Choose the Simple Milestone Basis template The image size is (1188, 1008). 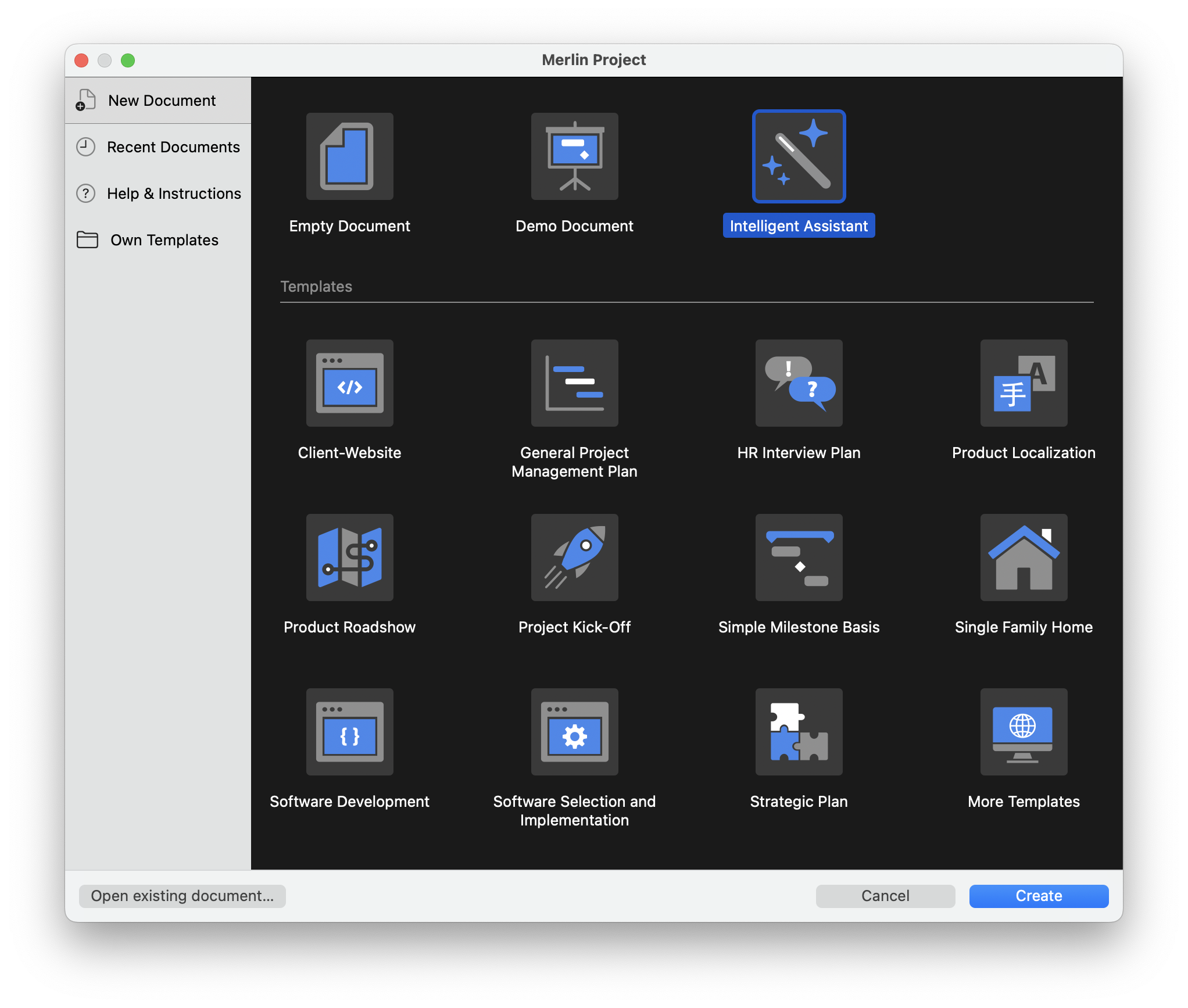point(799,557)
